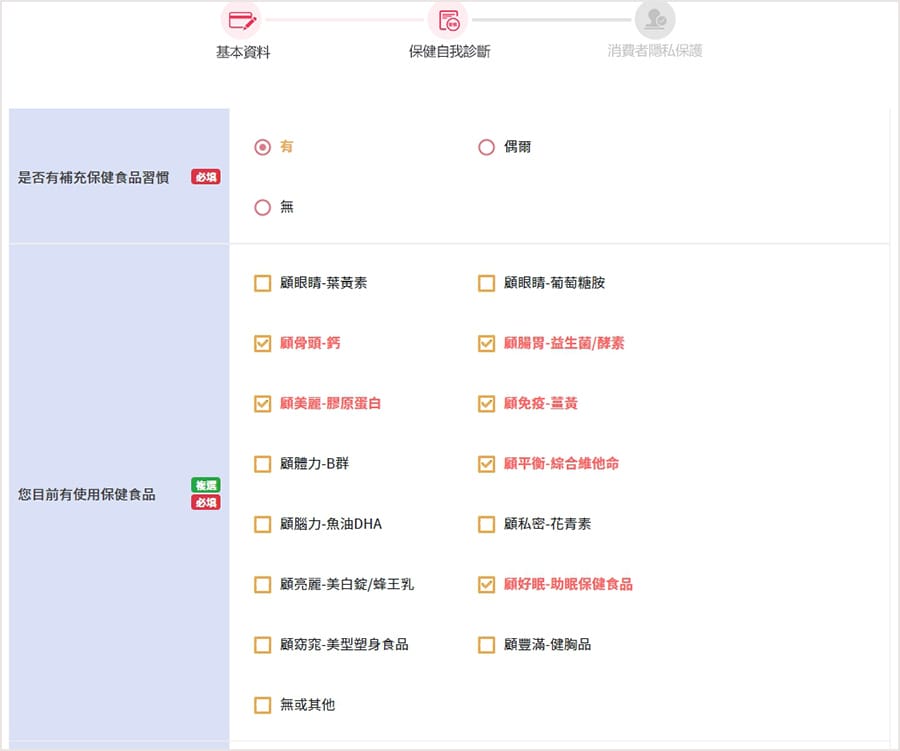Viewport: 900px width, 751px height.
Task: Click the 基本資料 step icon
Action: (x=242, y=20)
